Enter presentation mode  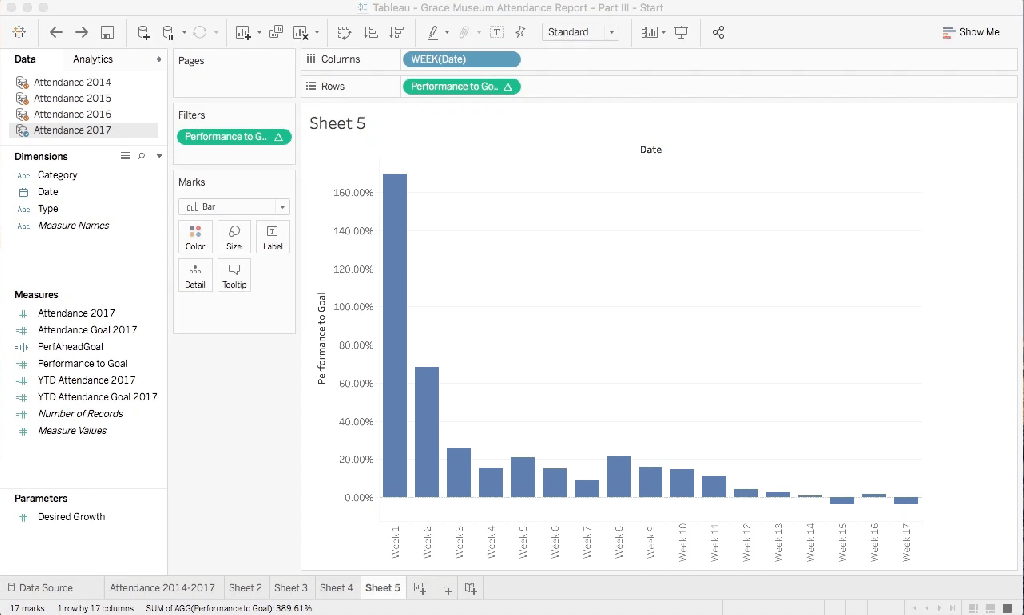point(681,32)
